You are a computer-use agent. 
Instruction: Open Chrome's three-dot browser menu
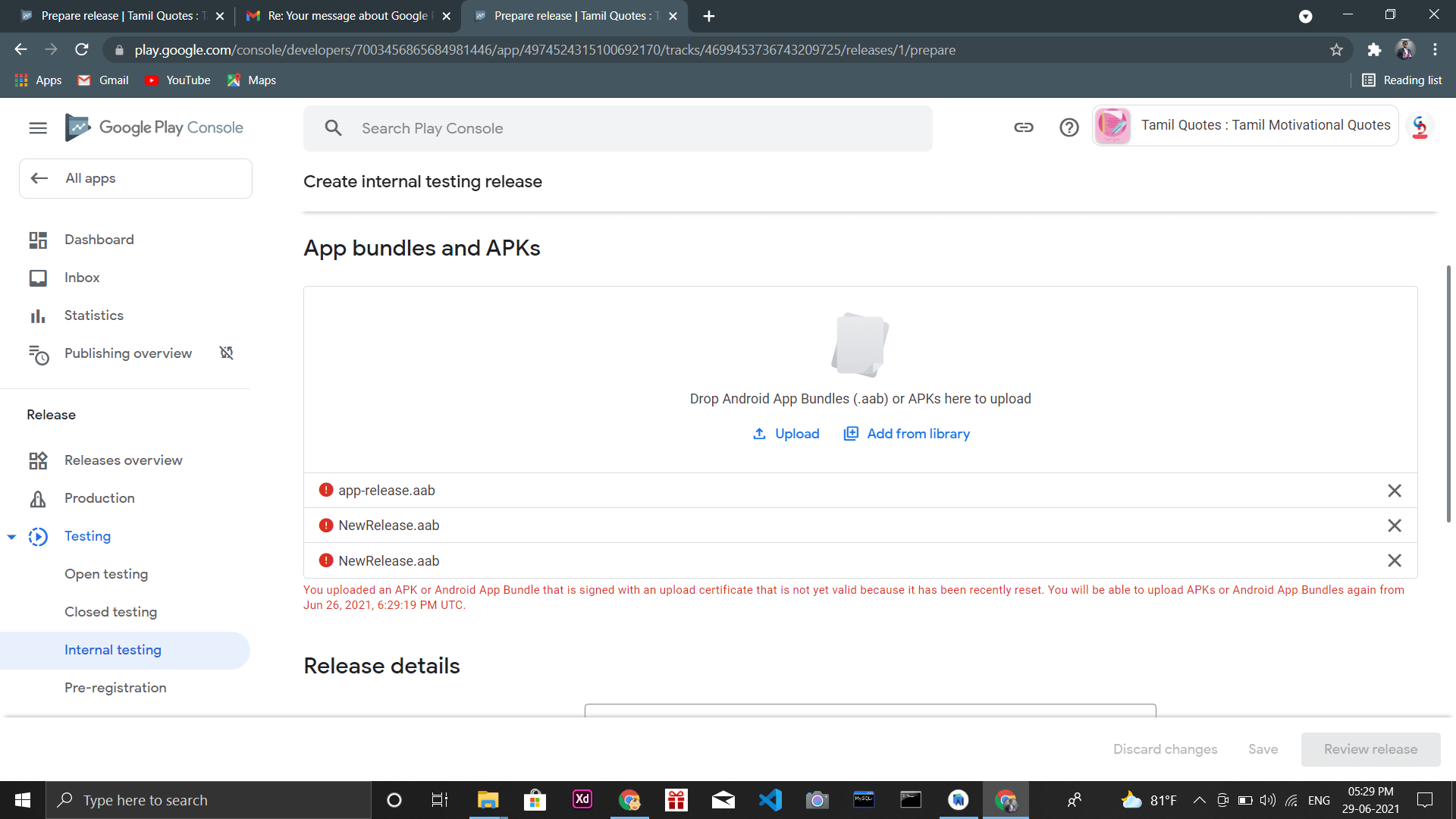pos(1435,49)
